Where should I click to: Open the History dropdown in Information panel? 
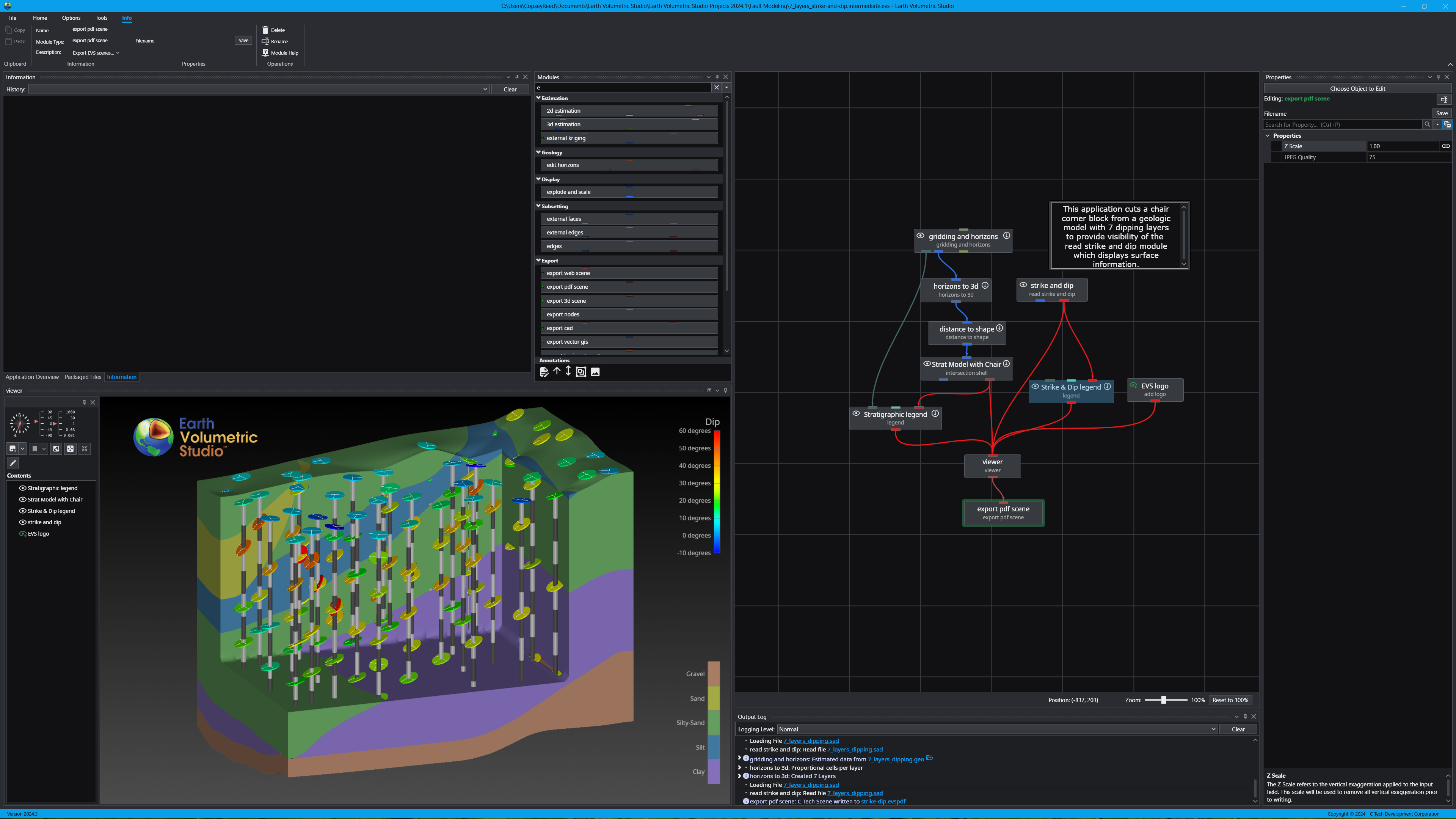[485, 89]
